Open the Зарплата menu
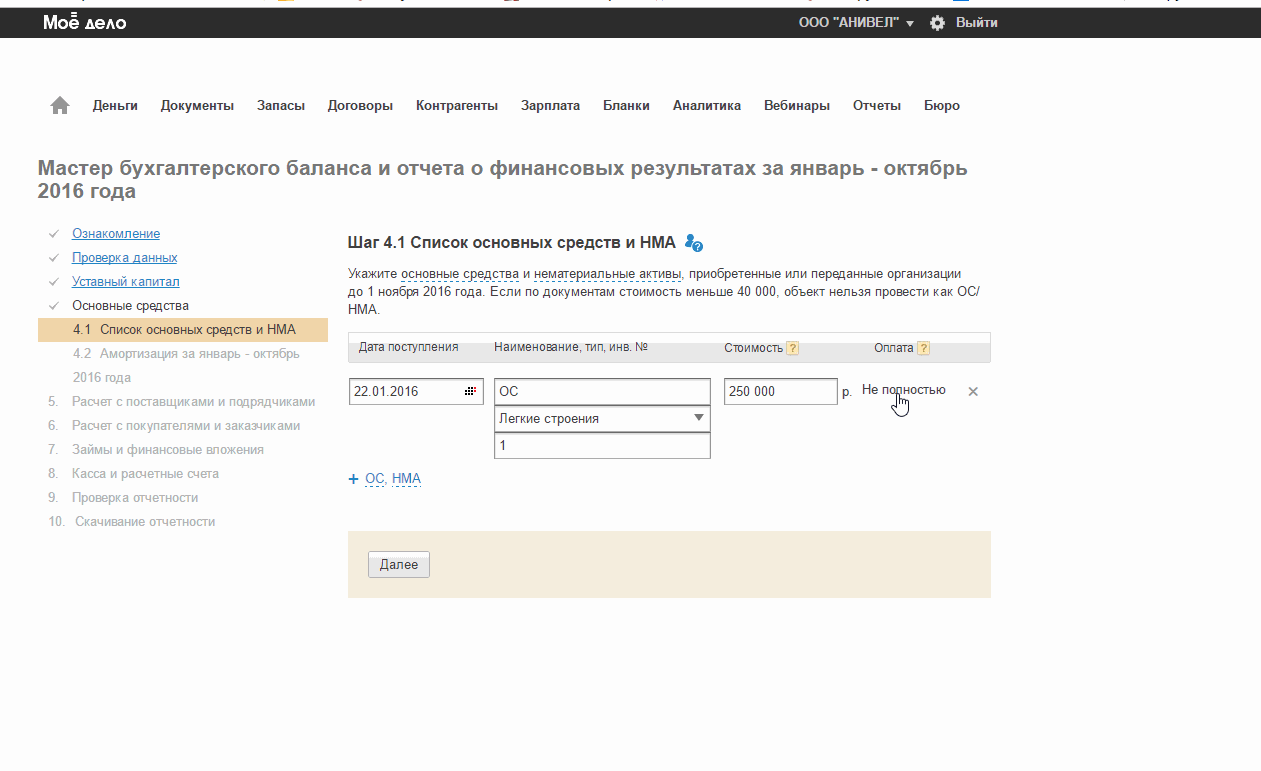The image size is (1261, 771). 550,105
